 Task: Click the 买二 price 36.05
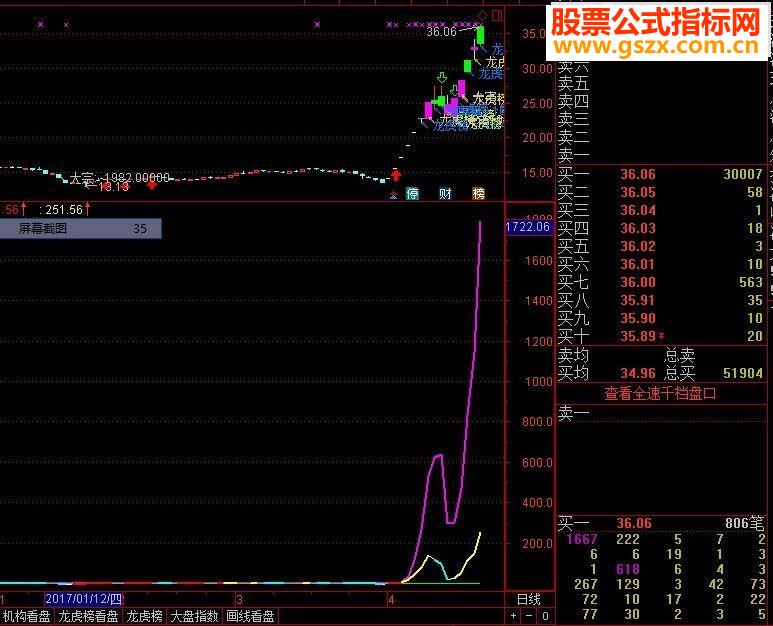pos(638,192)
